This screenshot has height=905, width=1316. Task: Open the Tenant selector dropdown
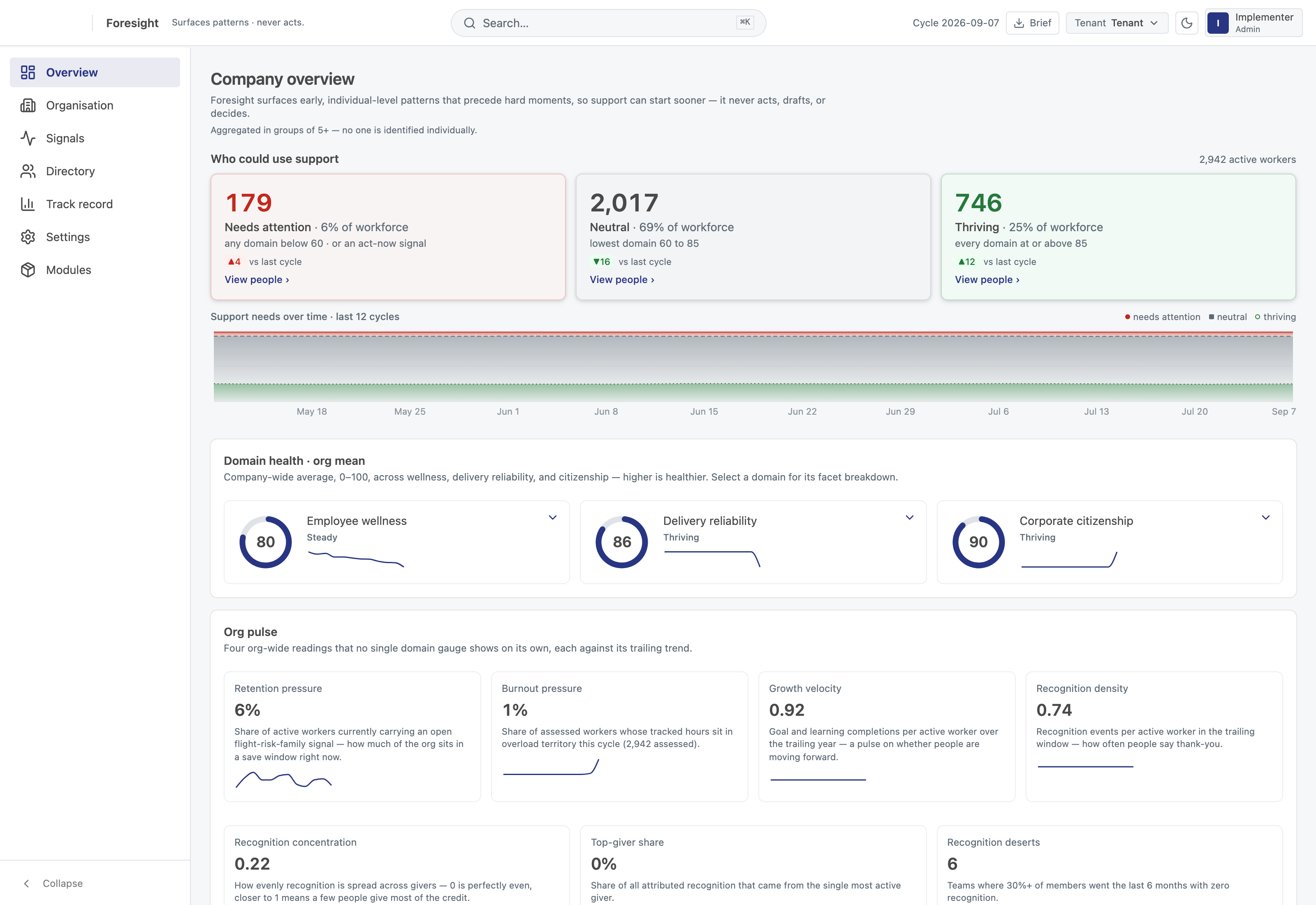(1117, 23)
